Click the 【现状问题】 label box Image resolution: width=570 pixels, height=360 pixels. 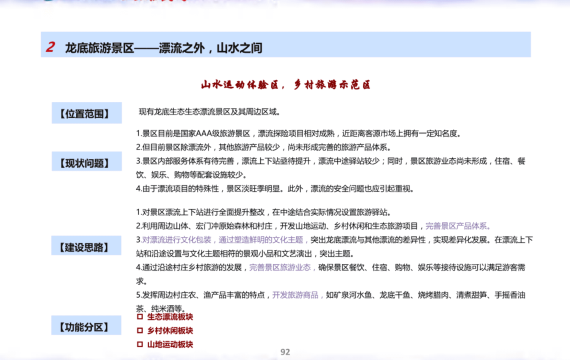tap(87, 162)
